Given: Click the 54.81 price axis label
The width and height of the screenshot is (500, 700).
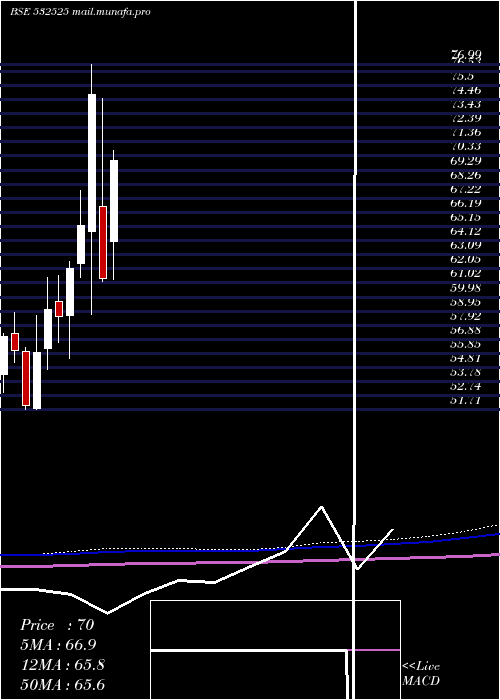Looking at the screenshot, I should 466,358.
